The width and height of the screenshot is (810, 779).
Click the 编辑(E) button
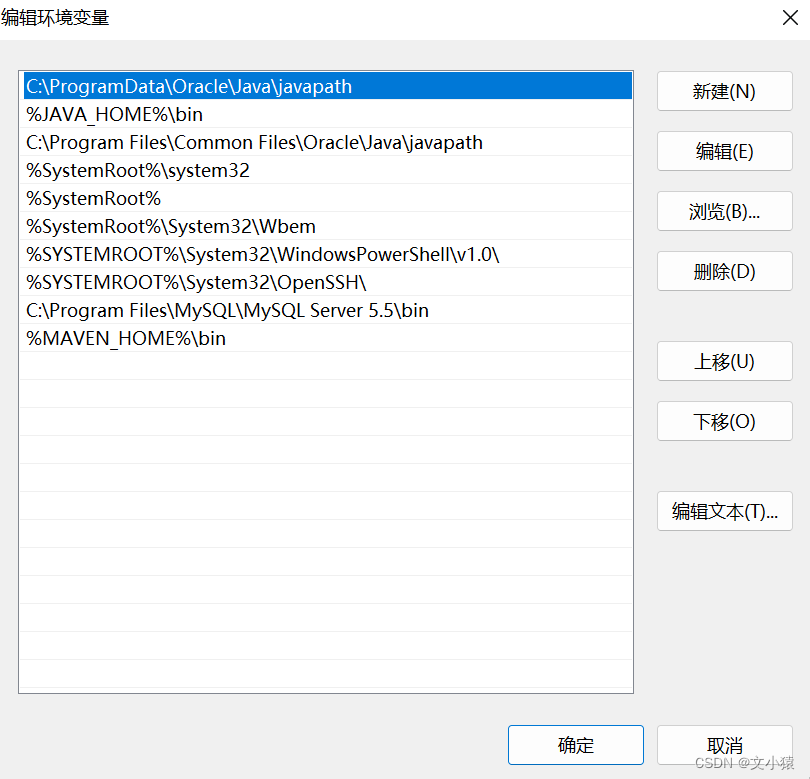[724, 151]
